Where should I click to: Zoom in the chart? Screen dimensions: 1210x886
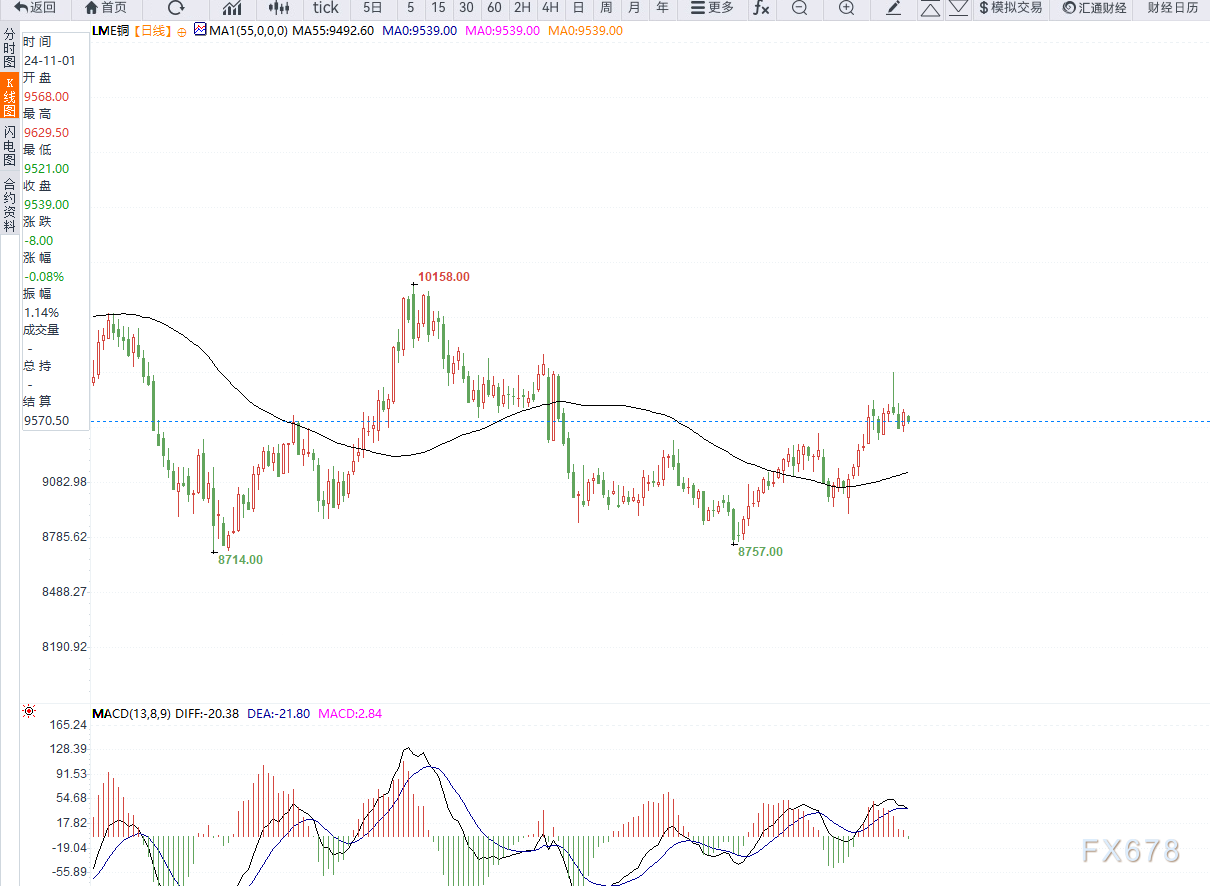[846, 8]
